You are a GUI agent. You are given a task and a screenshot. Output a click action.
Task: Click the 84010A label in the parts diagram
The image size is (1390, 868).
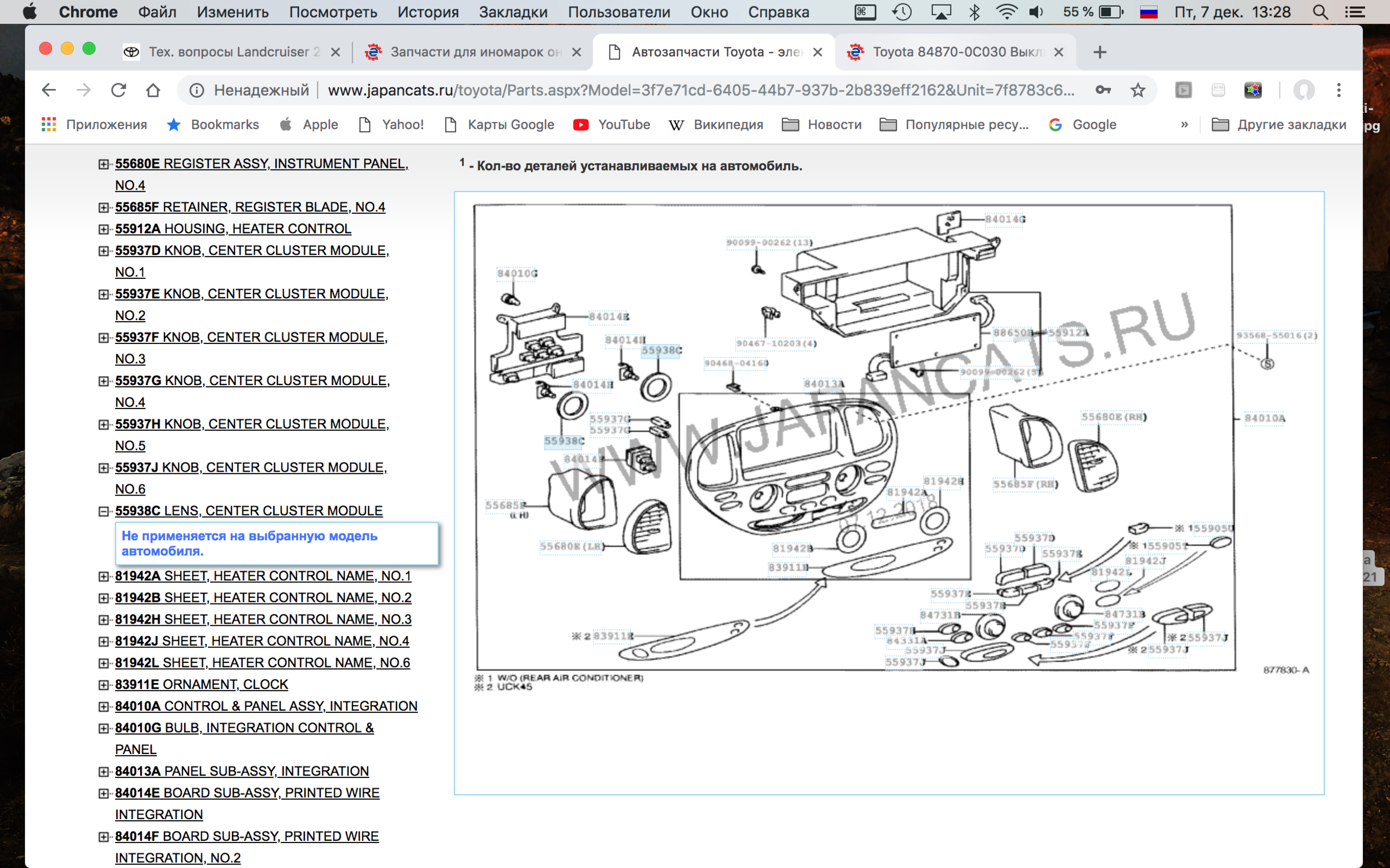(1264, 418)
